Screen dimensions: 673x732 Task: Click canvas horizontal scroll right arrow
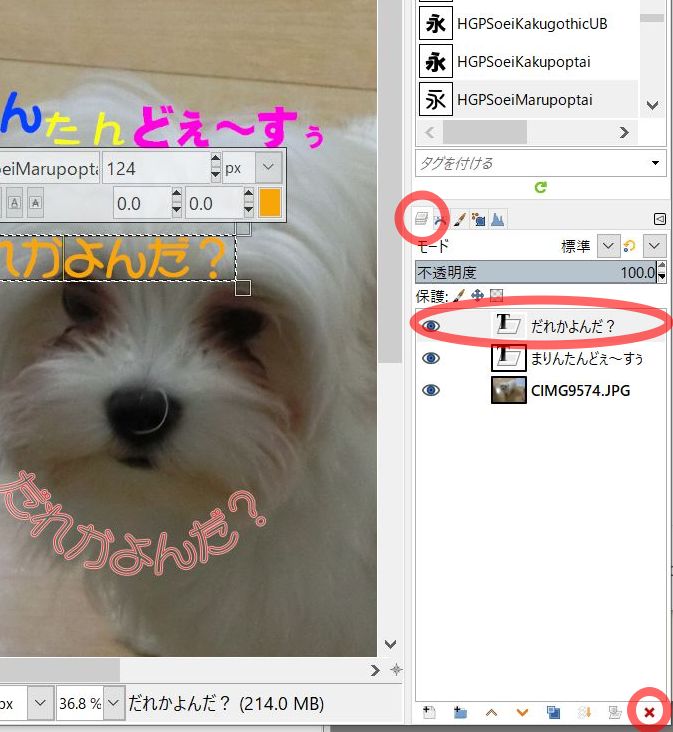(x=375, y=670)
